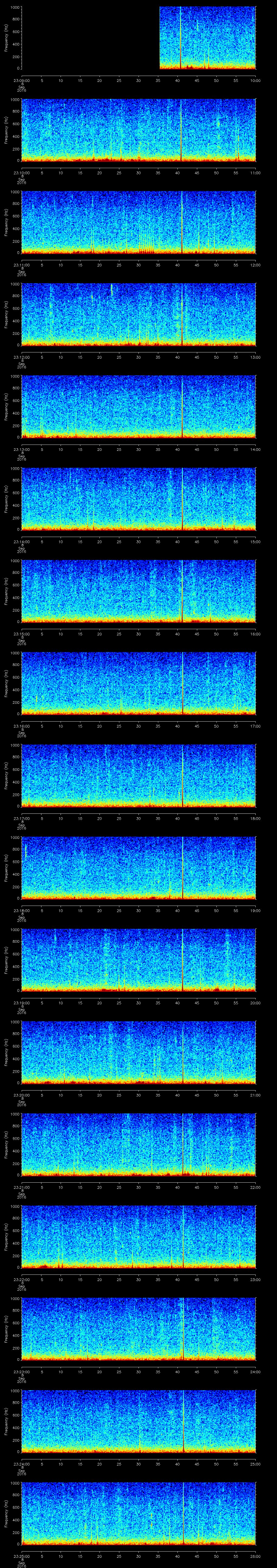Click the 23:14:00 start time label

coord(22,542)
